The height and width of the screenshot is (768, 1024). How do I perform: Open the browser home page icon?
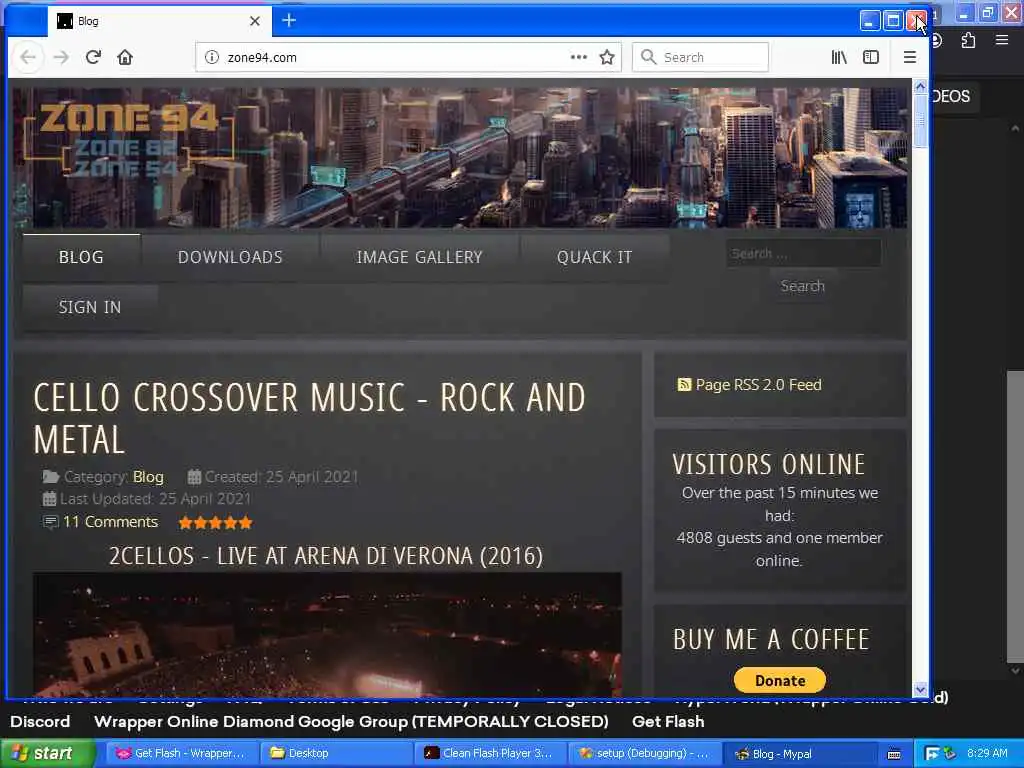pyautogui.click(x=125, y=57)
